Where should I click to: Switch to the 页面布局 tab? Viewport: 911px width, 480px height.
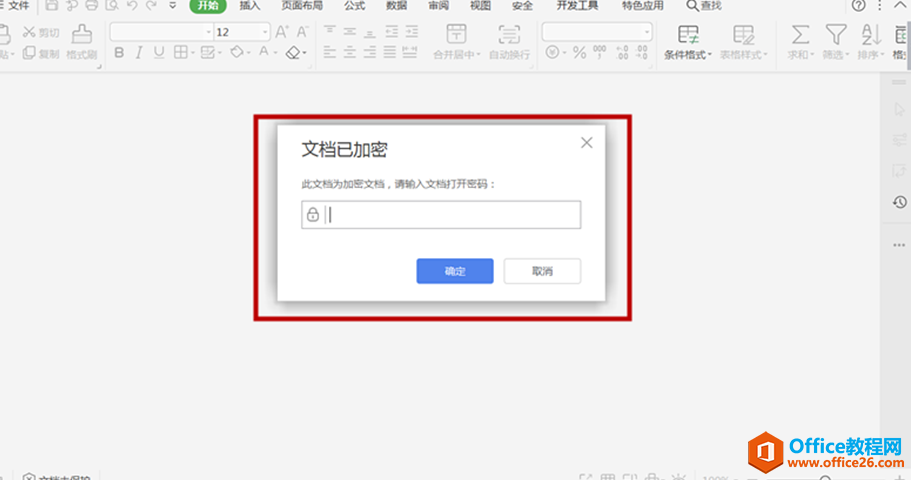(302, 6)
